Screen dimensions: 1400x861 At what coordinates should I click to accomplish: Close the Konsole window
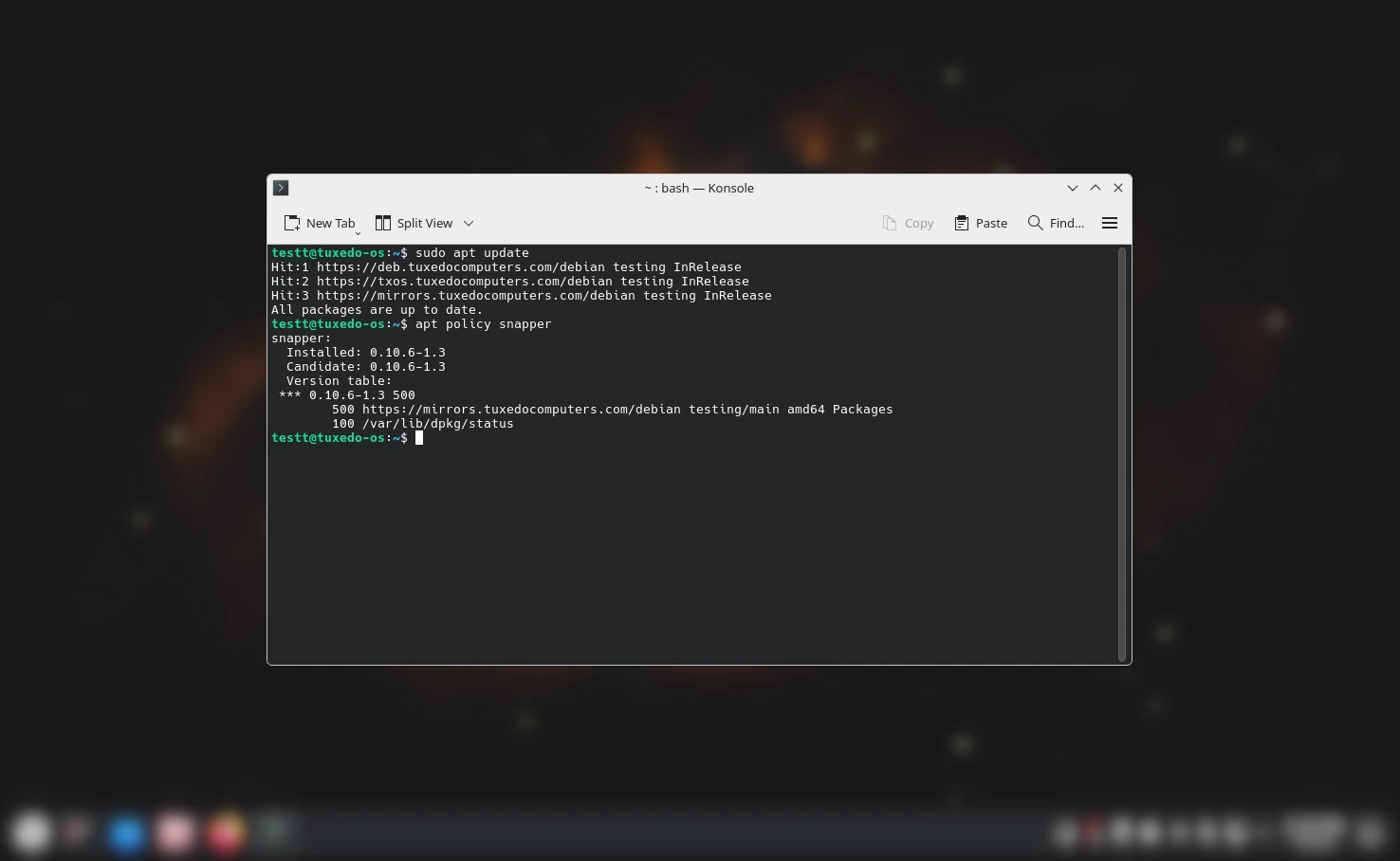[x=1118, y=188]
